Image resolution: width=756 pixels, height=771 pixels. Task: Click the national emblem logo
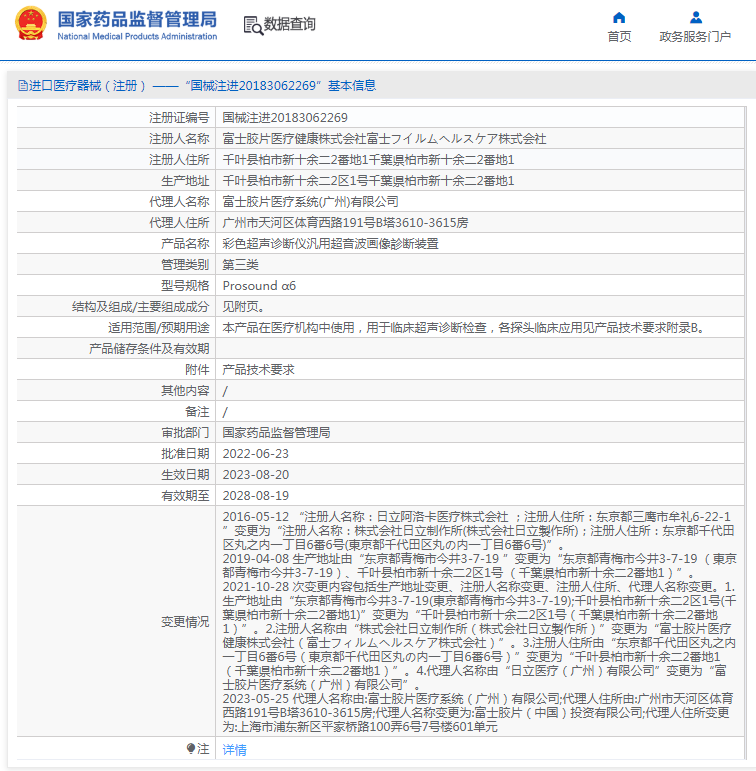pyautogui.click(x=30, y=24)
